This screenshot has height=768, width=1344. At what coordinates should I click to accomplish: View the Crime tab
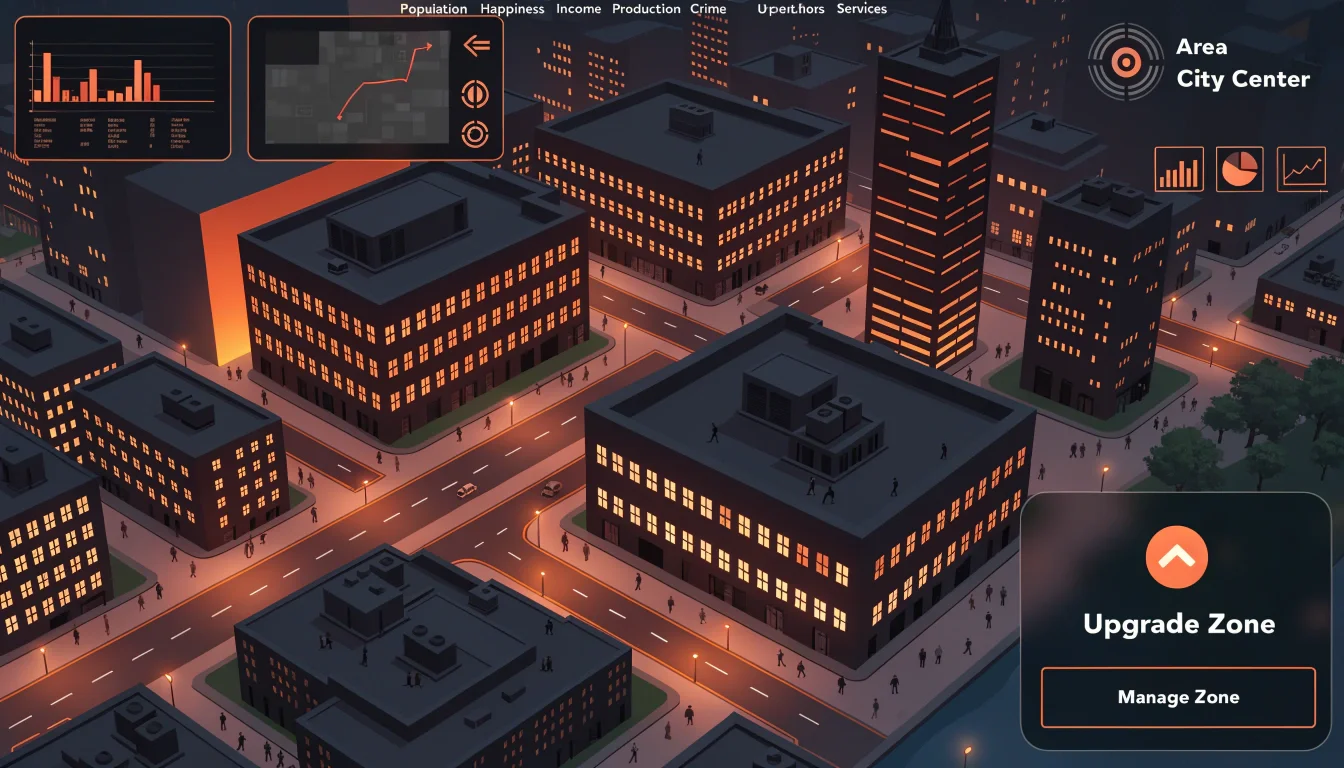(x=708, y=9)
